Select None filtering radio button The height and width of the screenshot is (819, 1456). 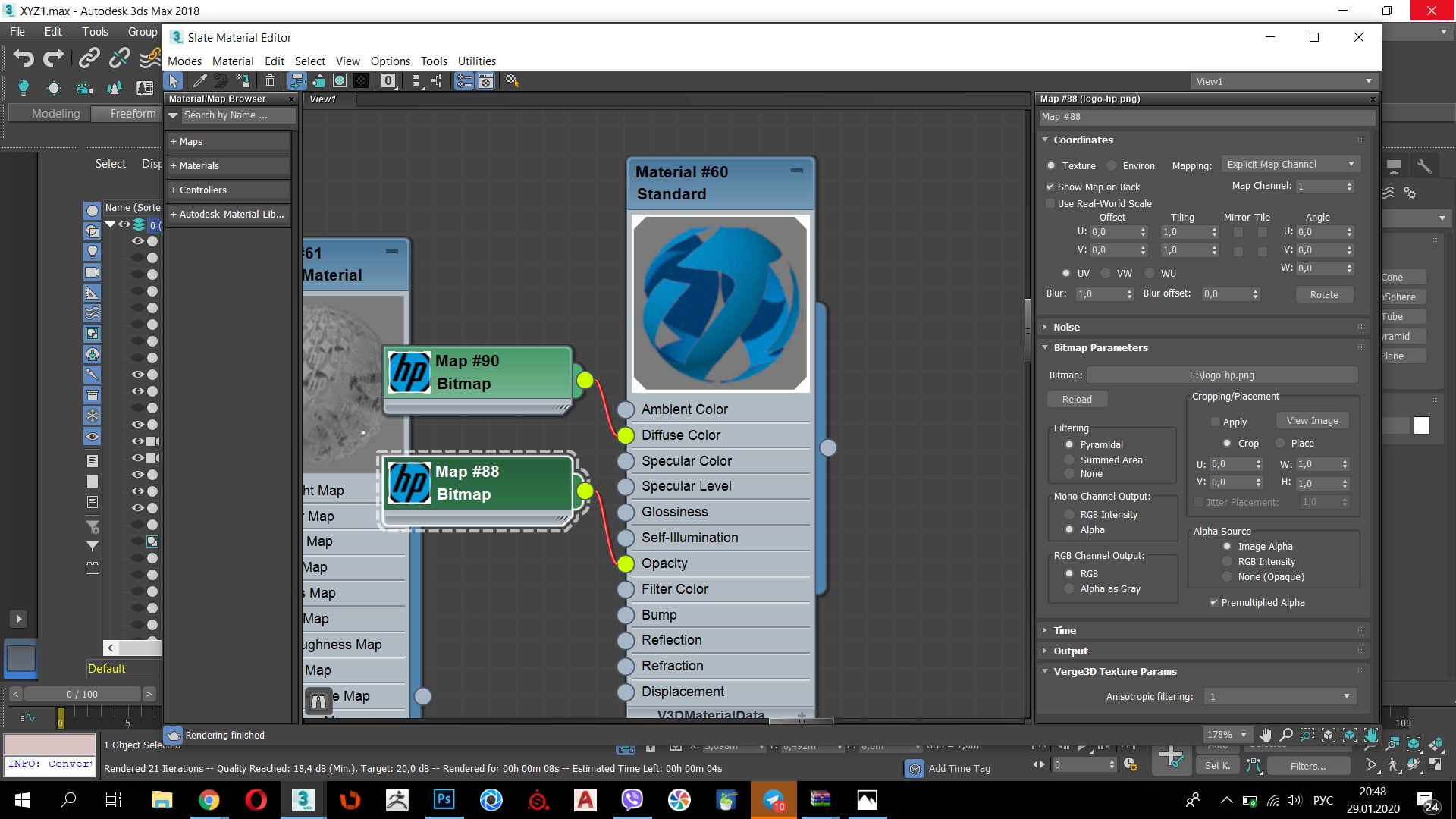(1069, 473)
